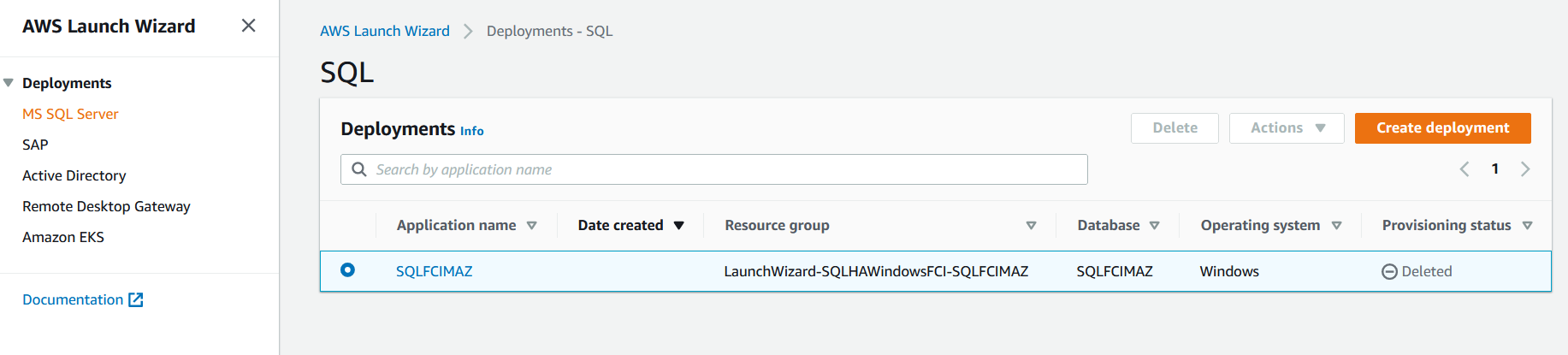Image resolution: width=1568 pixels, height=355 pixels.
Task: Open Amazon EKS deployments
Action: (x=63, y=237)
